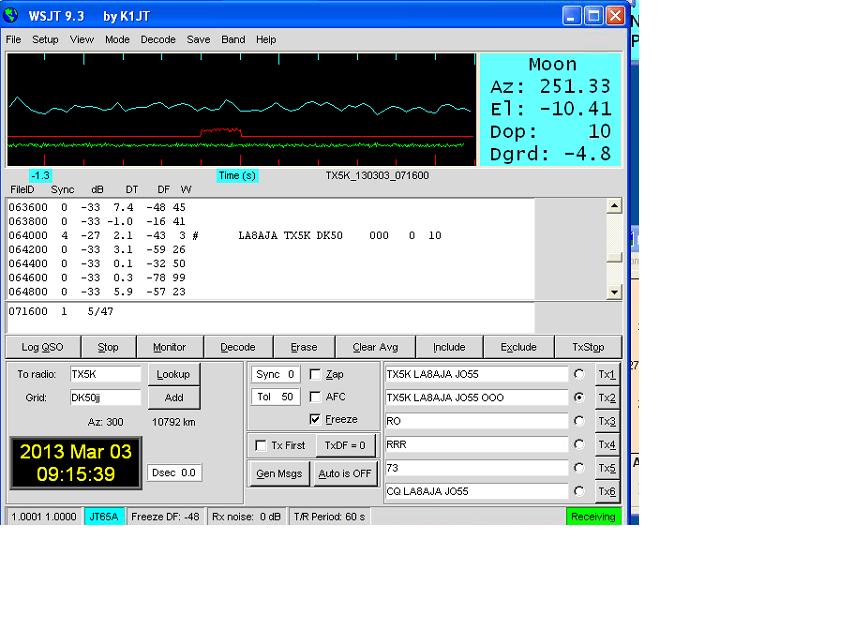Click the To radio input field
Image resolution: width=844 pixels, height=632 pixels.
106,374
